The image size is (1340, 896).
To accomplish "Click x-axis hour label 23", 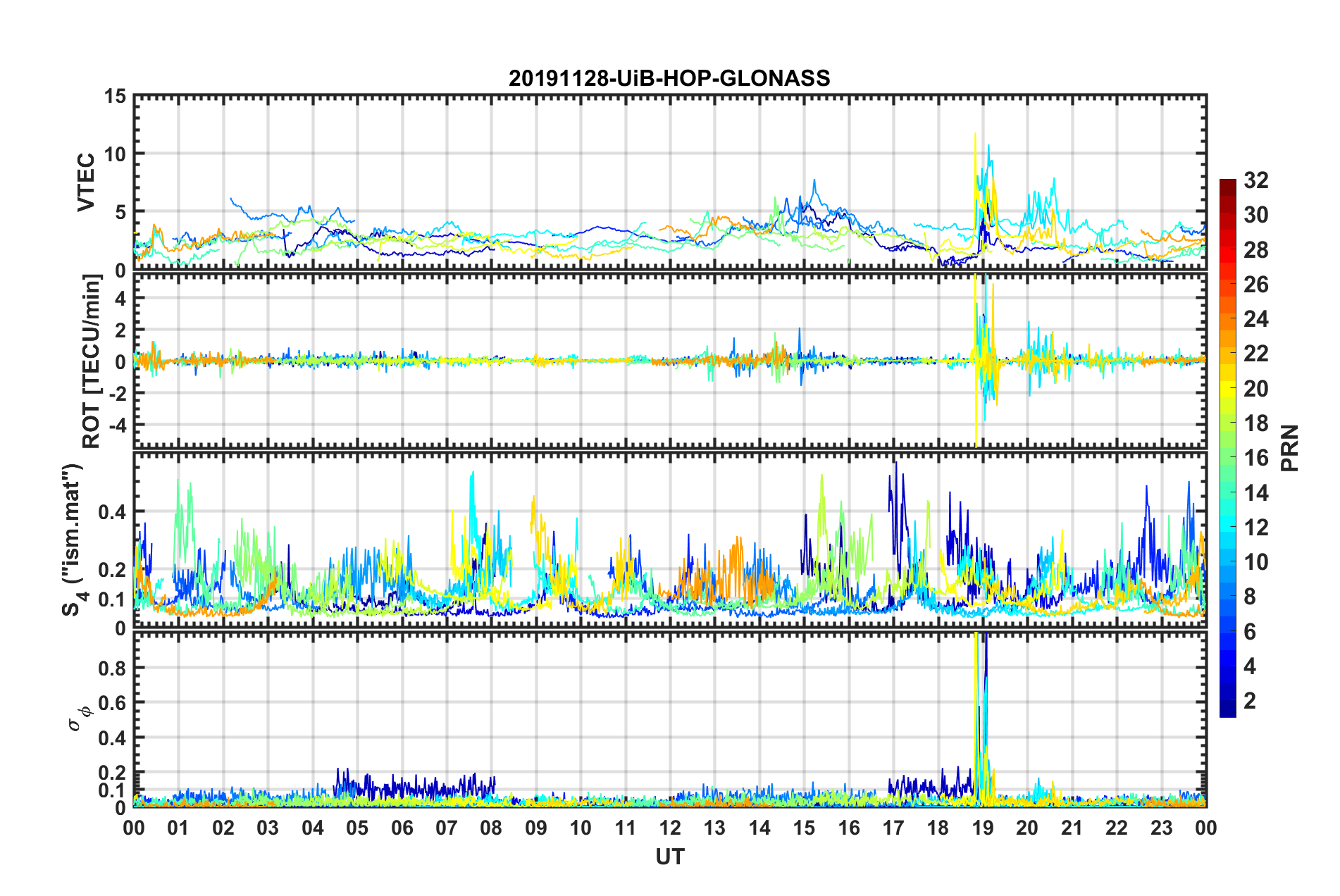I will [1162, 828].
